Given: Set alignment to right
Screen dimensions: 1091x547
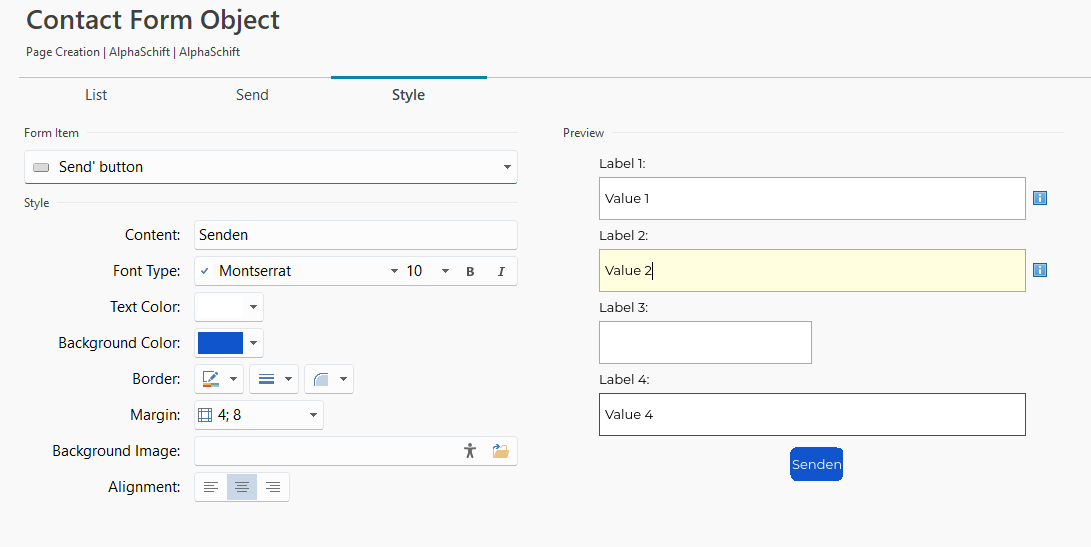Looking at the screenshot, I should 273,487.
